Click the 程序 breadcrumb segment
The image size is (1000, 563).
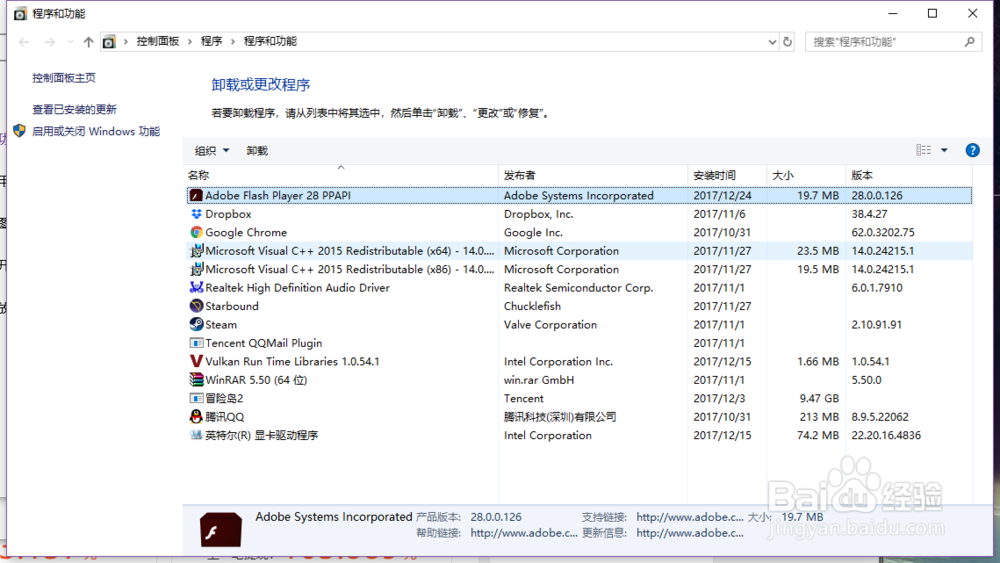pos(211,41)
